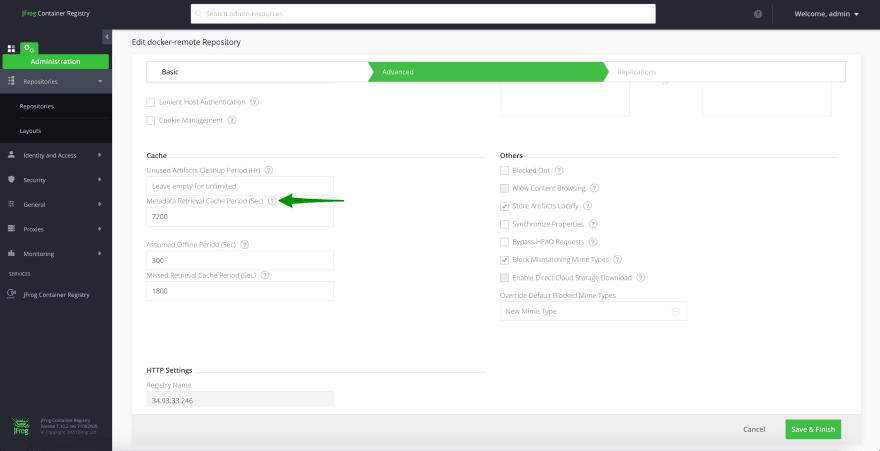Select the Administration module label
The width and height of the screenshot is (880, 451).
coord(56,62)
